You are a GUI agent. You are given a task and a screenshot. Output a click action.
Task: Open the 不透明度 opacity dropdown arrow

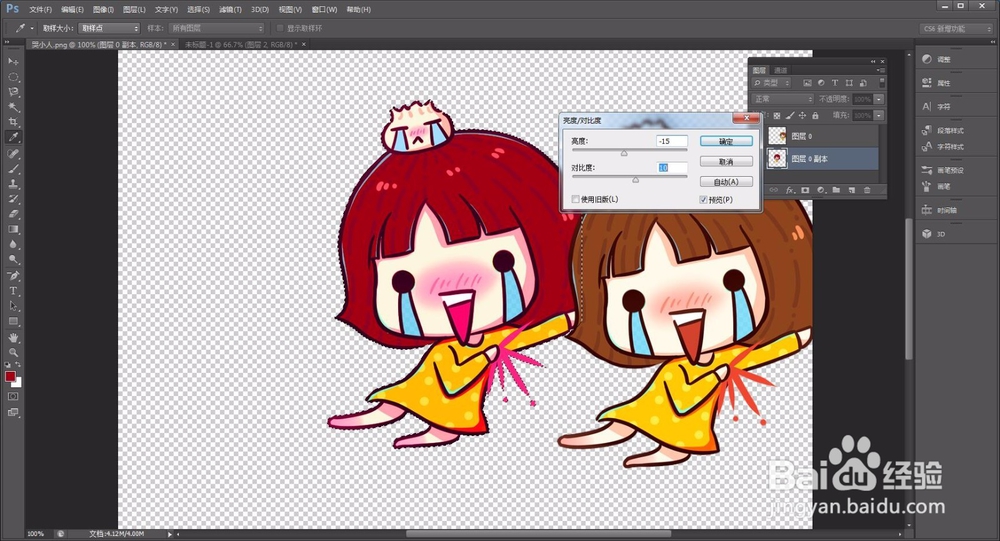tap(879, 99)
